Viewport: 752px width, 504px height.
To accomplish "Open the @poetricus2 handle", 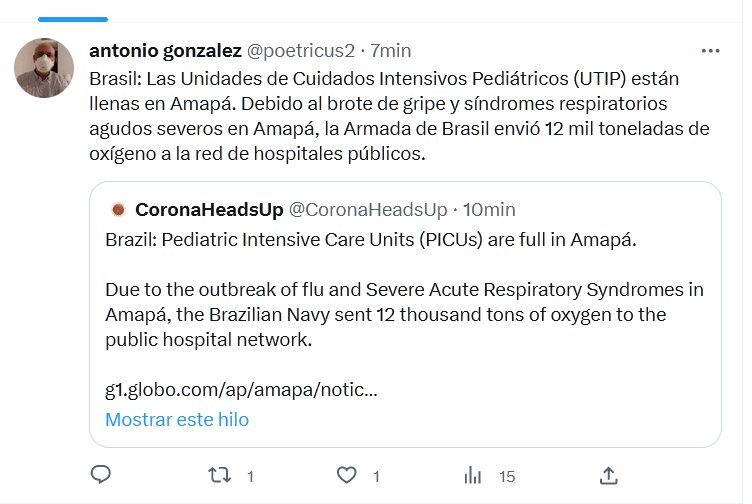I will 300,50.
